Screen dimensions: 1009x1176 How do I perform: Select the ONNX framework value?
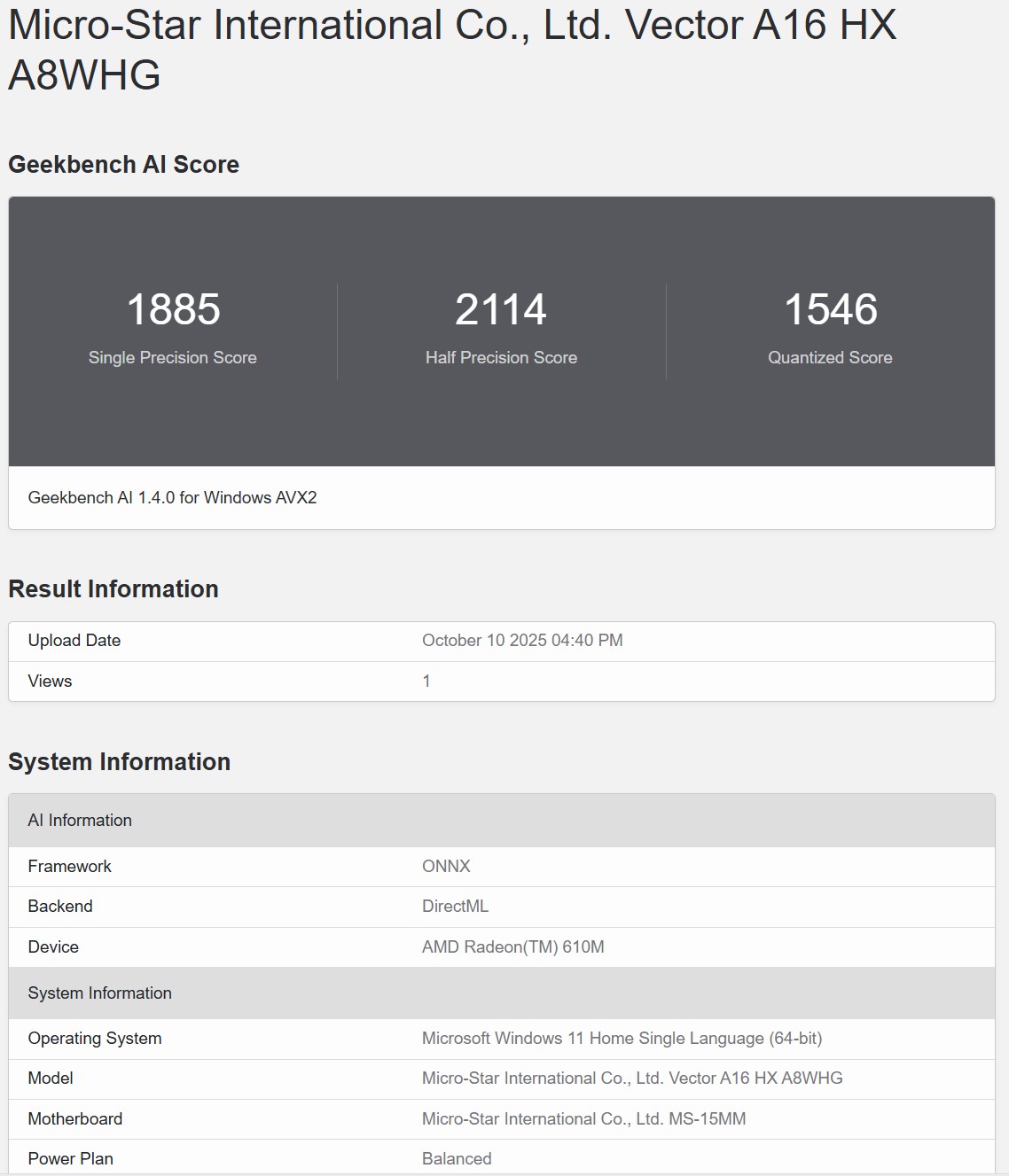[446, 867]
